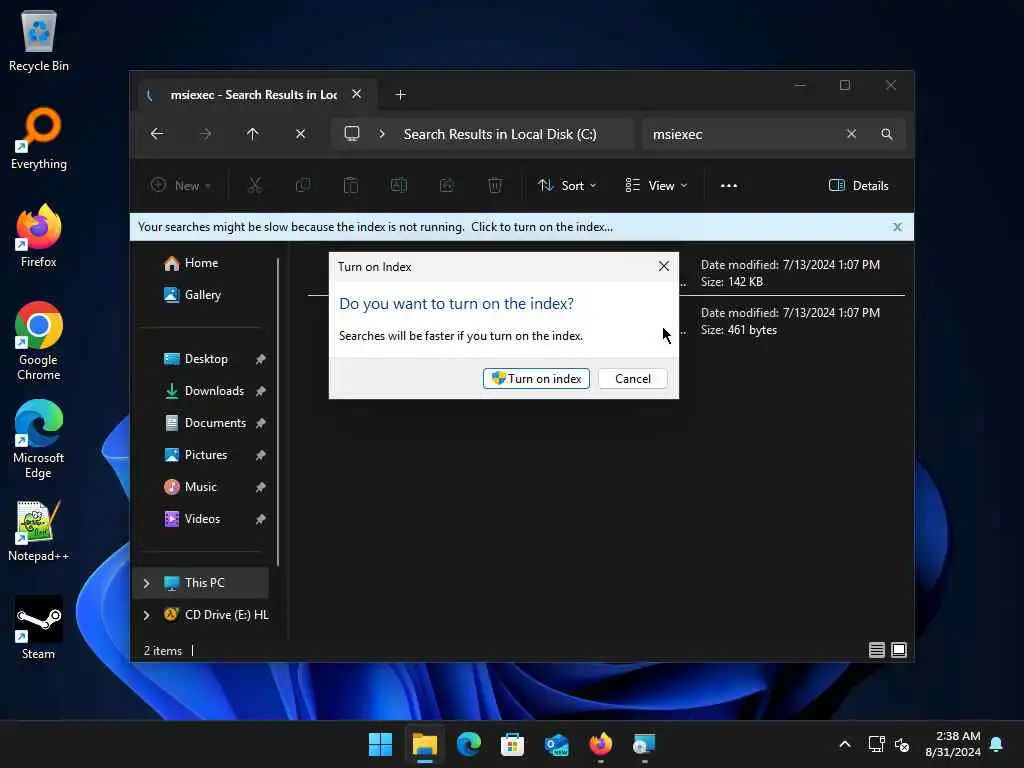This screenshot has height=768, width=1024.
Task: Open Everything desktop shortcut
Action: (39, 138)
